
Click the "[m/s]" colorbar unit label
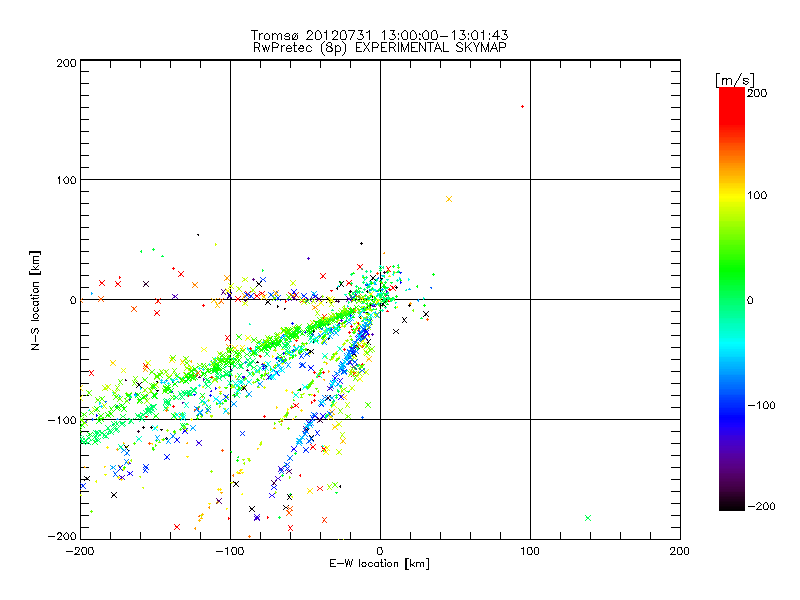[735, 80]
